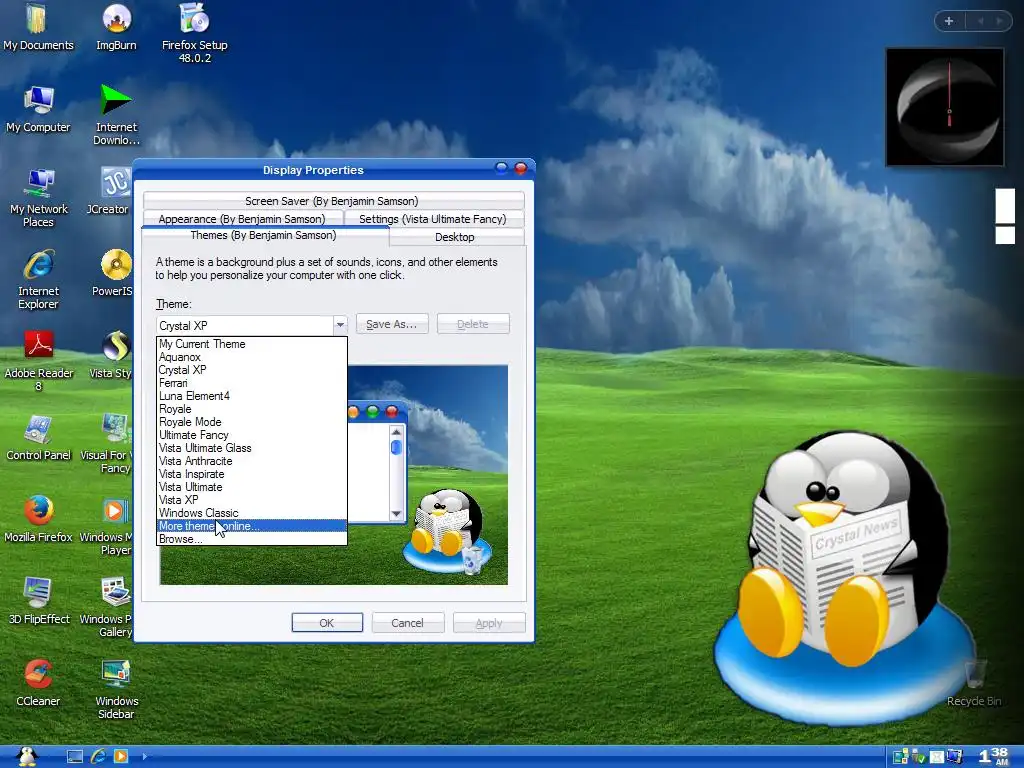Launch Windows Media Player desktop icon
This screenshot has width=1024, height=768.
tap(106, 525)
